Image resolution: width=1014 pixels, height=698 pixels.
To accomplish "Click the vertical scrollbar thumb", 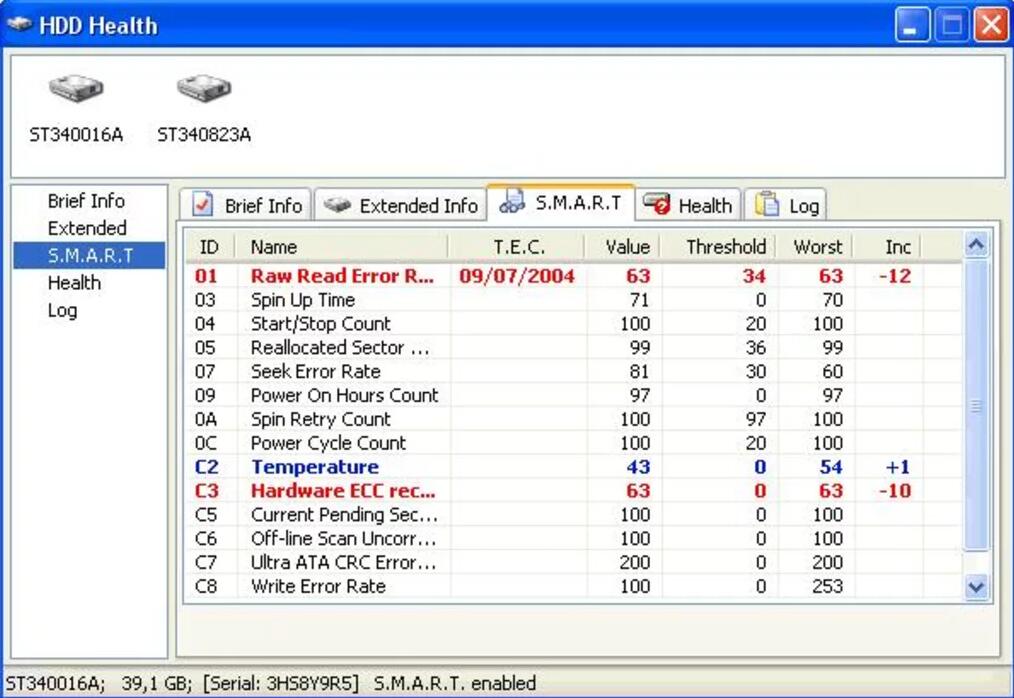I will pyautogui.click(x=976, y=405).
